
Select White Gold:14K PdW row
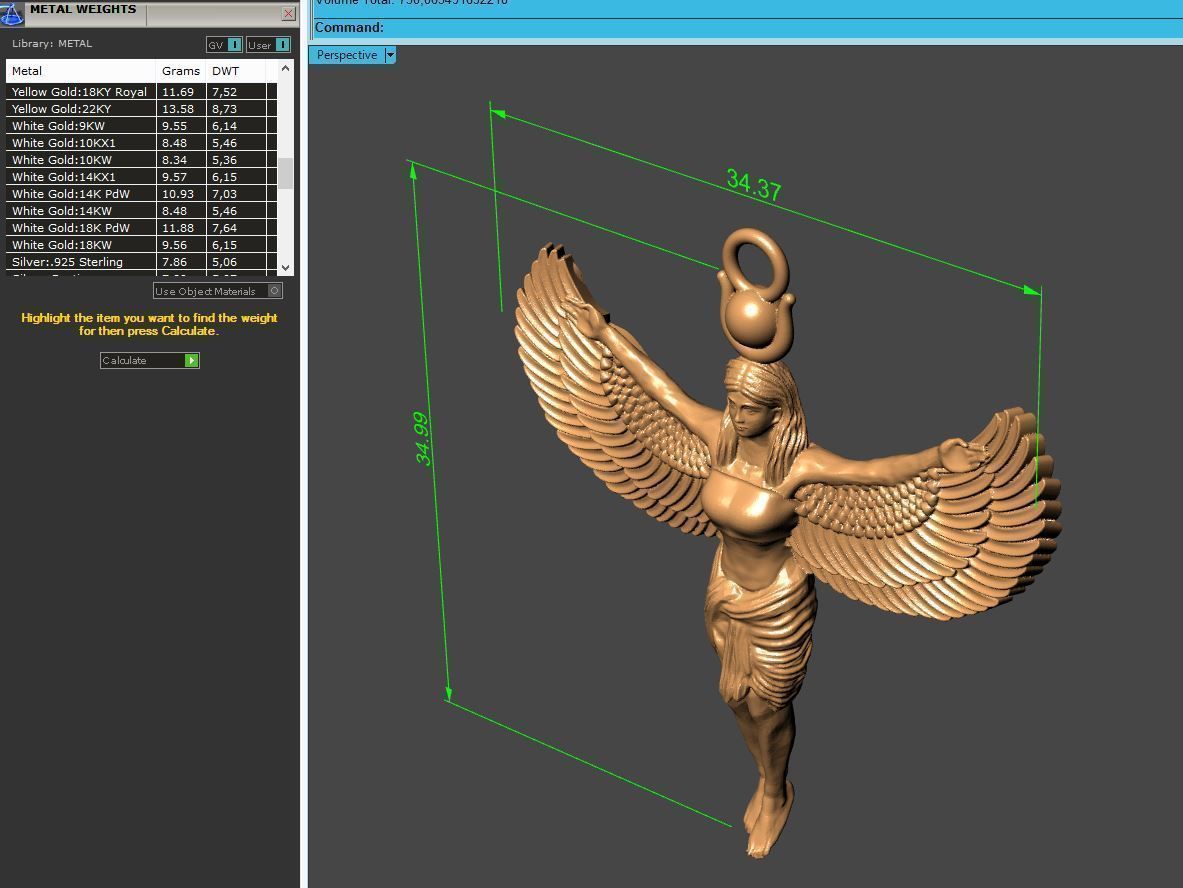click(141, 194)
